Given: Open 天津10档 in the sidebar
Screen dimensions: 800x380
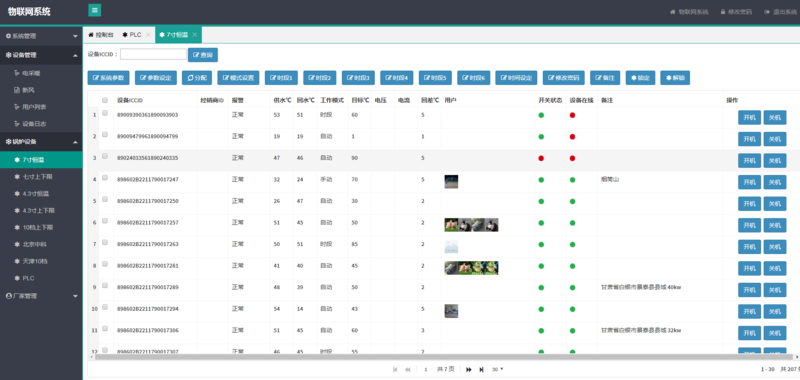Looking at the screenshot, I should [x=41, y=261].
